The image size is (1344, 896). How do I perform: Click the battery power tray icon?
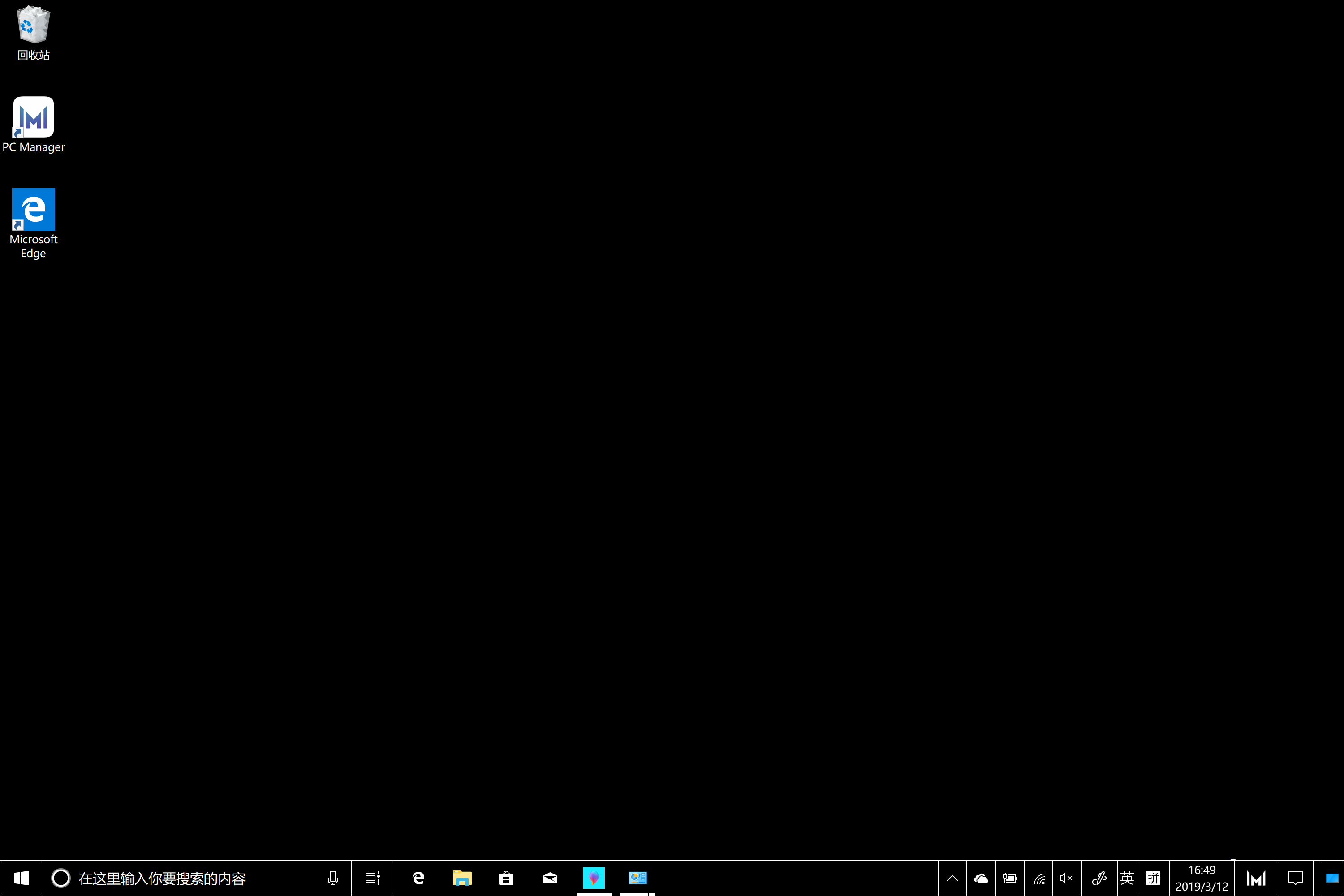(x=1010, y=878)
